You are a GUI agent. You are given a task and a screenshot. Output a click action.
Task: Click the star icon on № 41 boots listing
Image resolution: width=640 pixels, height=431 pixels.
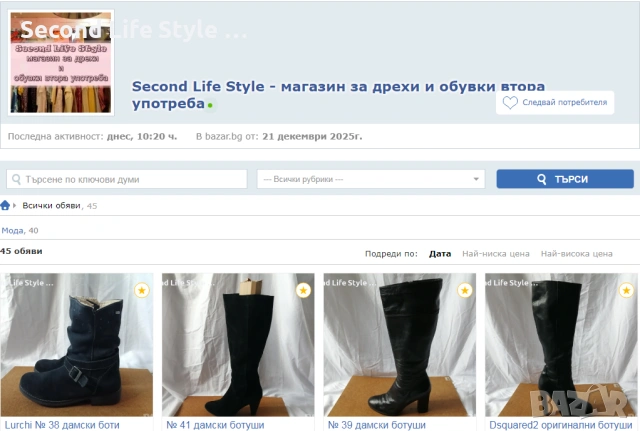pyautogui.click(x=303, y=290)
